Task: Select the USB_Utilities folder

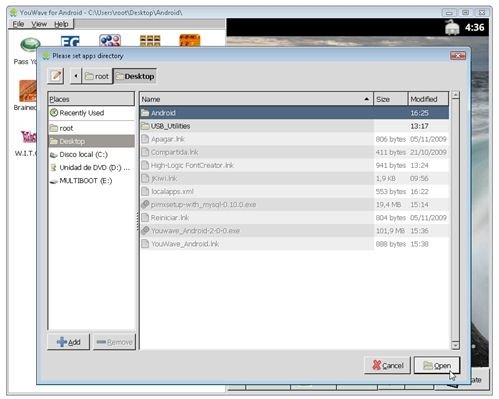Action: [294, 126]
